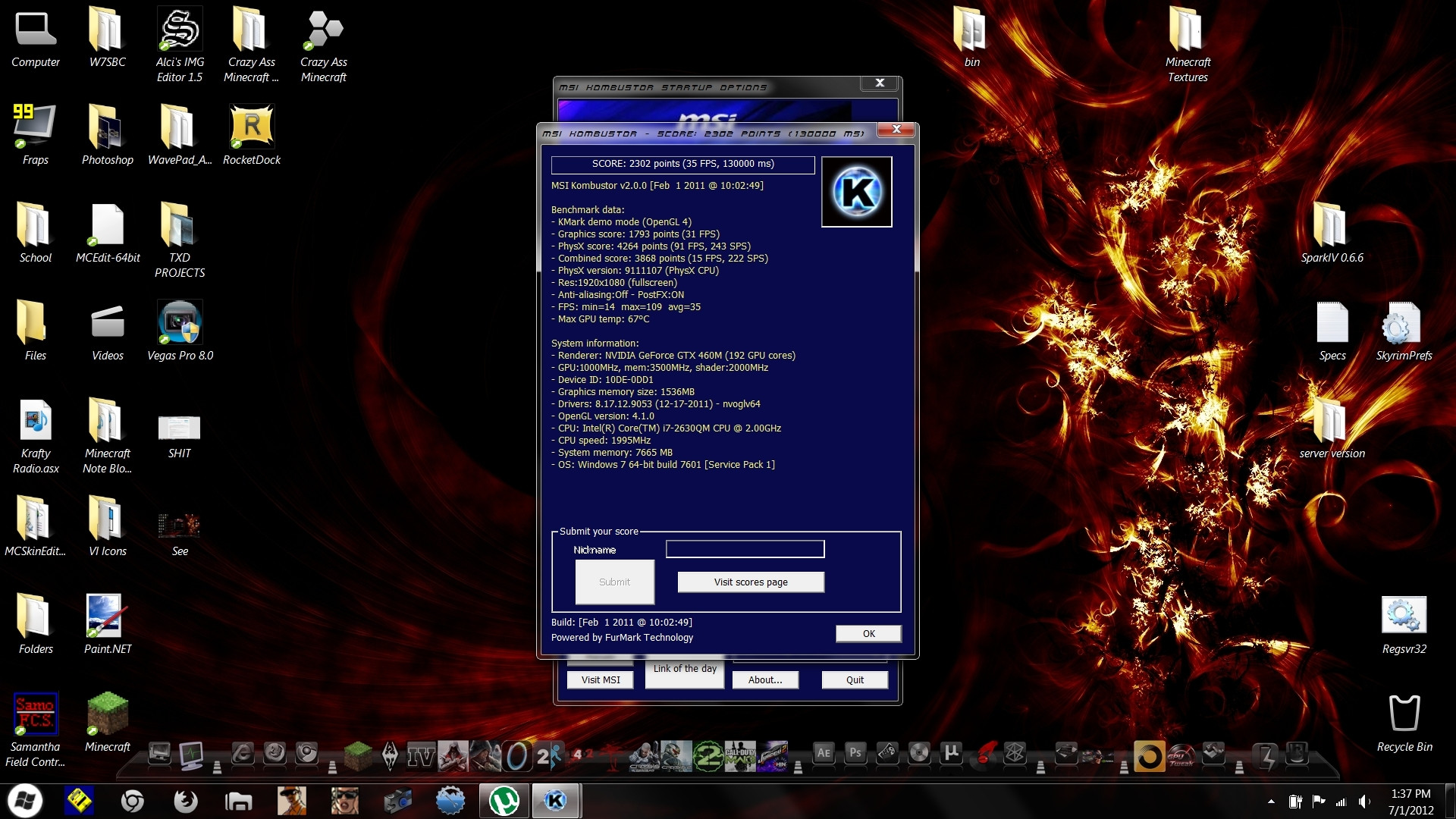The height and width of the screenshot is (819, 1456).
Task: Launch Call of Duty MW3 from dock
Action: [740, 756]
